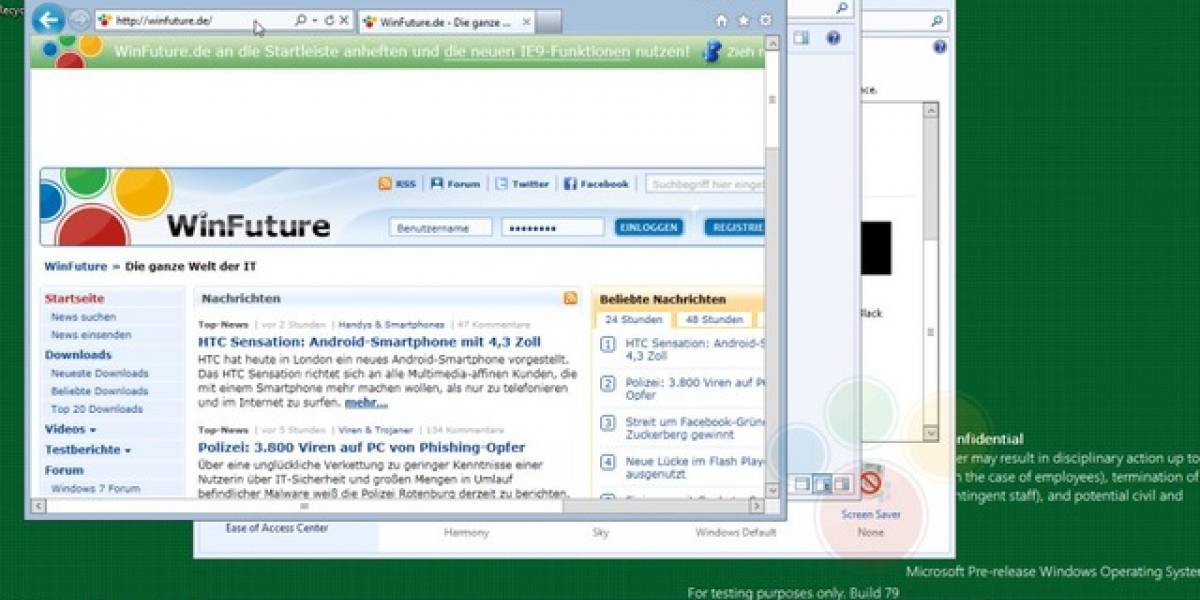Viewport: 1200px width, 600px height.
Task: Open 'HTC Sensation: Android-Smartphone' headline
Action: (x=369, y=341)
